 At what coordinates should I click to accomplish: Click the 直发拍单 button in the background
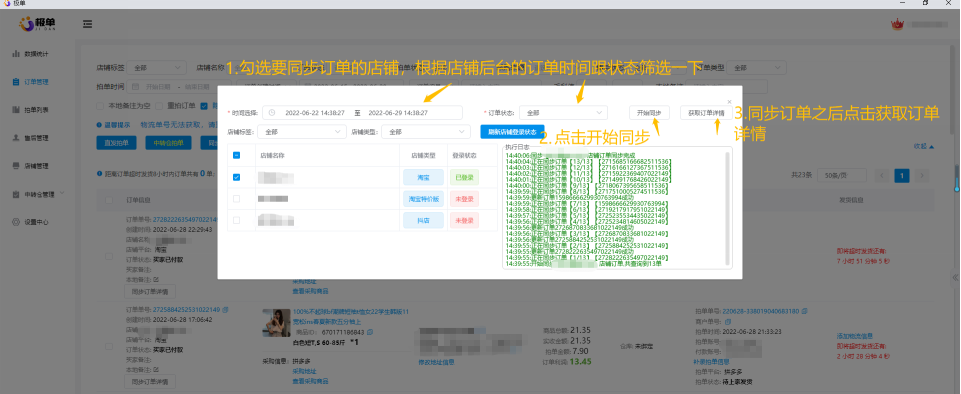(x=116, y=143)
